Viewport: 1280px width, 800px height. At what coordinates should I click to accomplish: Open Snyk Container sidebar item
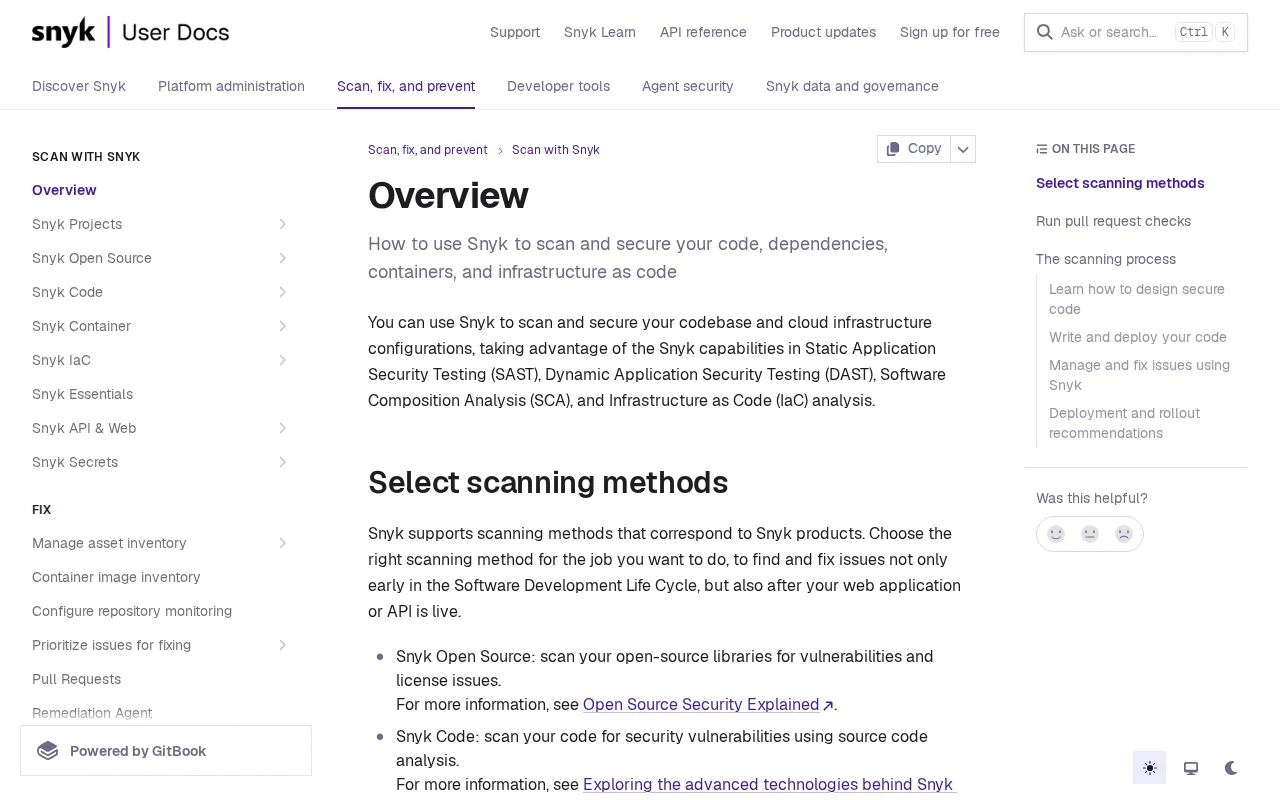81,326
